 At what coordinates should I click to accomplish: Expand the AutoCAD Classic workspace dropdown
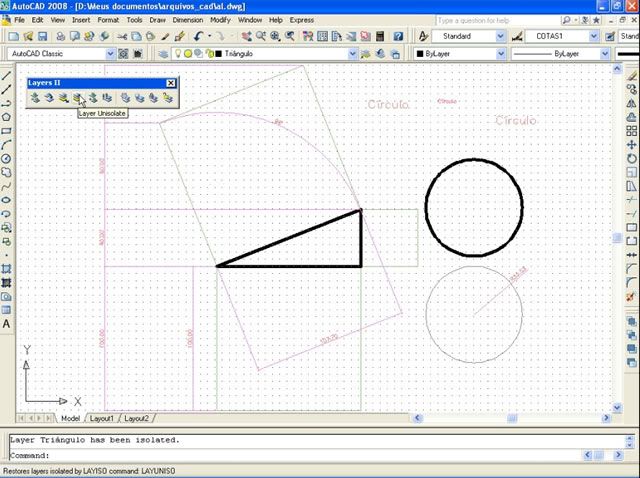click(x=110, y=53)
